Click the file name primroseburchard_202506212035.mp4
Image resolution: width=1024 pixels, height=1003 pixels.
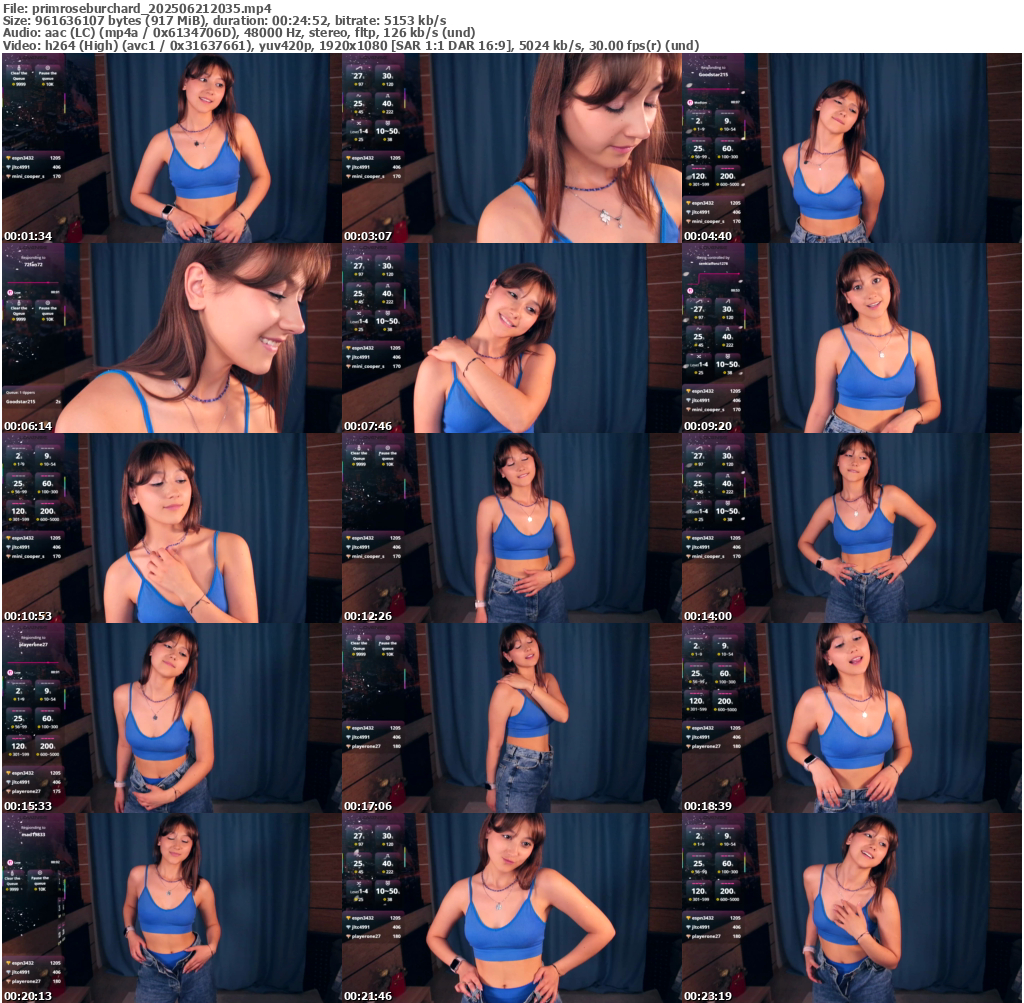(152, 8)
